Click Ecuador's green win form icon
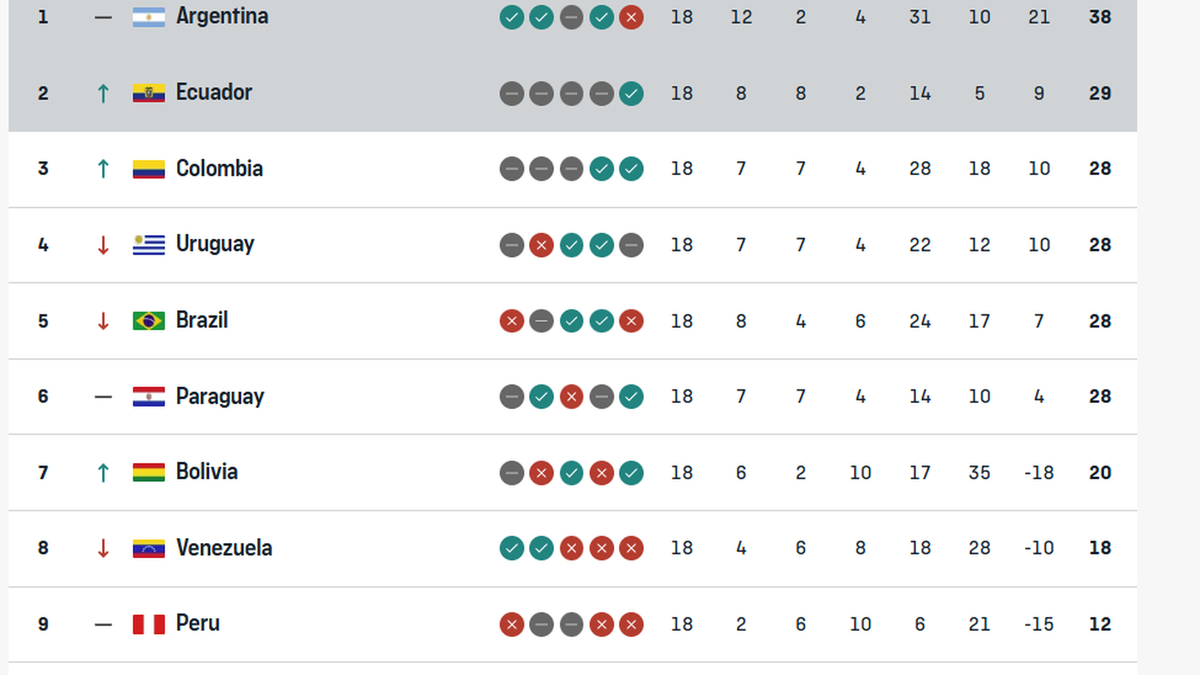The height and width of the screenshot is (675, 1200). click(631, 93)
